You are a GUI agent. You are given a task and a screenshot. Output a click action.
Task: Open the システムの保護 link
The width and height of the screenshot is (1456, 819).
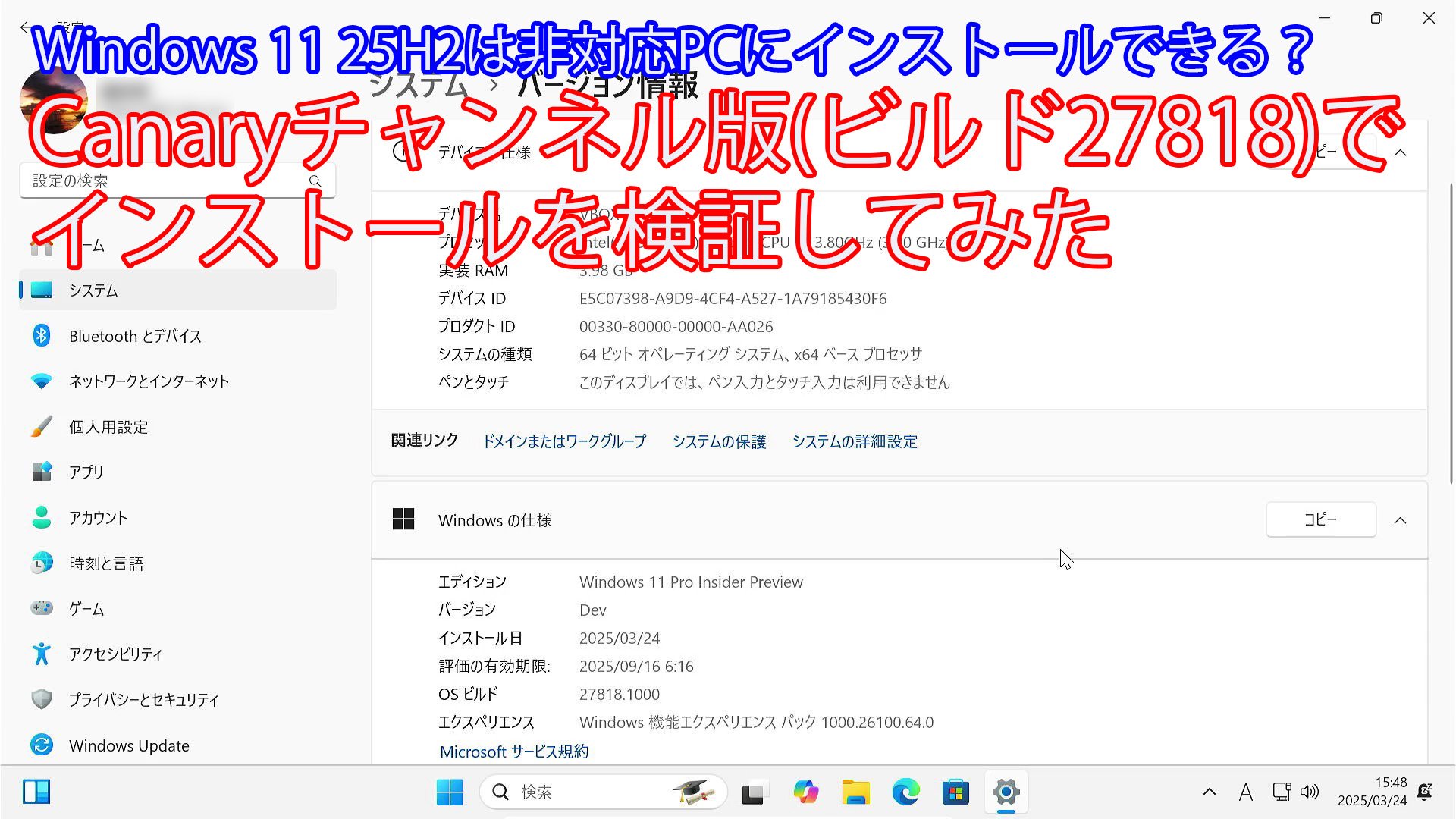coord(719,441)
